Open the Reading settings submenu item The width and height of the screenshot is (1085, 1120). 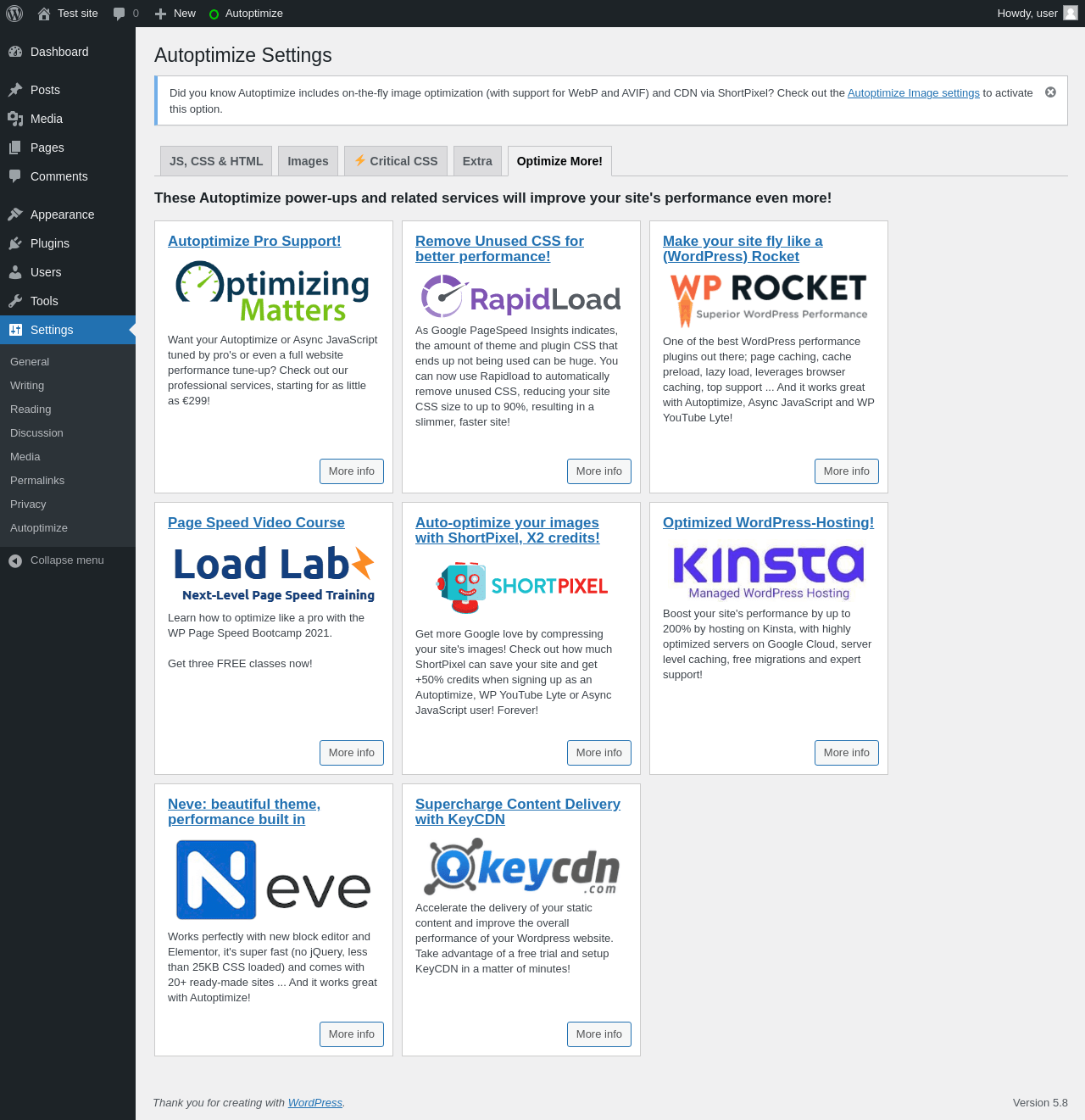coord(31,410)
